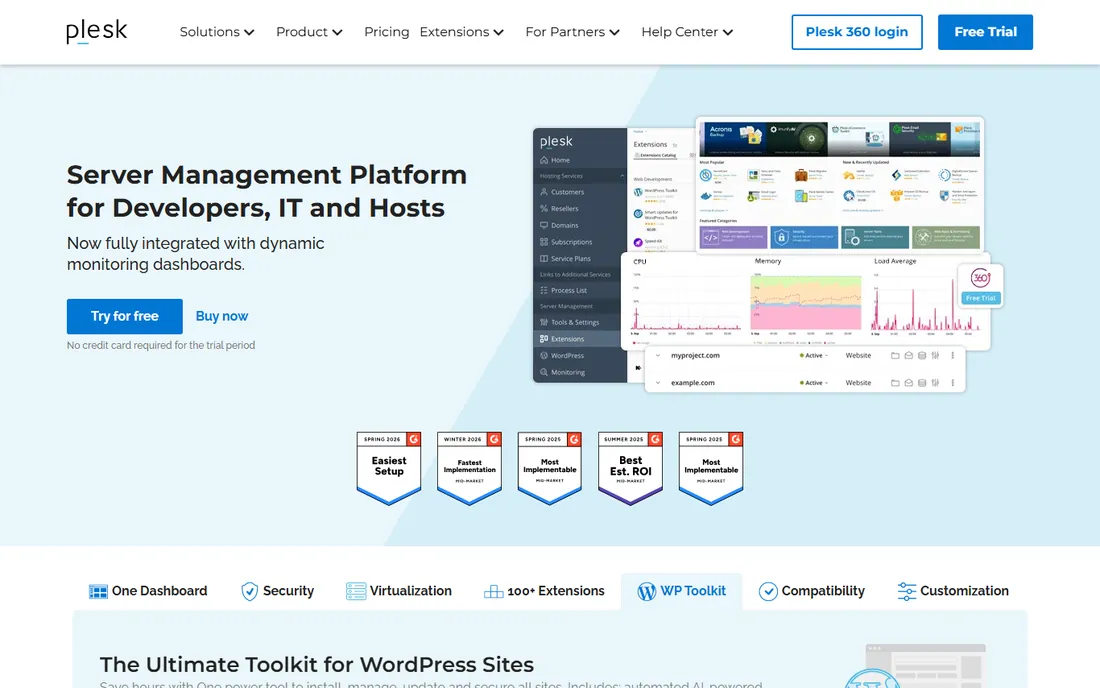
Task: Expand the example.com row chevron
Action: [x=658, y=383]
